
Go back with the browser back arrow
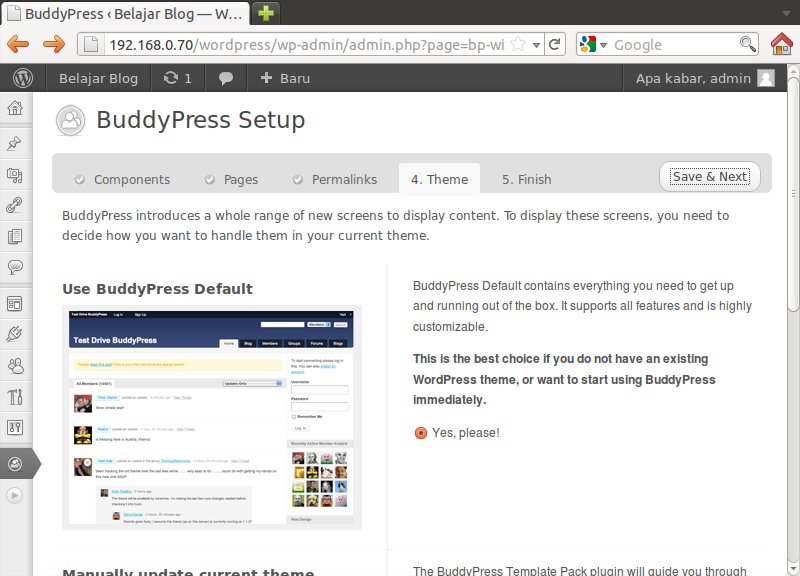(18, 44)
